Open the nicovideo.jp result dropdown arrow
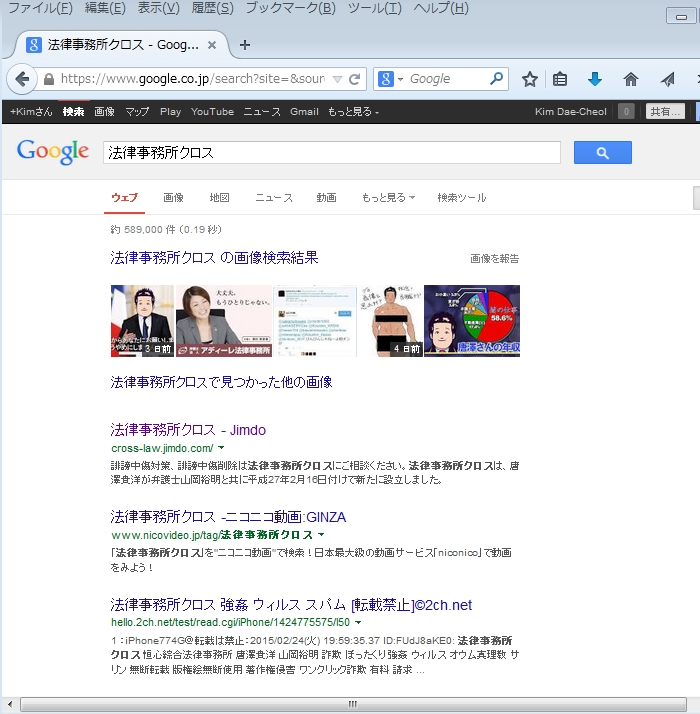Image resolution: width=700 pixels, height=714 pixels. (321, 534)
